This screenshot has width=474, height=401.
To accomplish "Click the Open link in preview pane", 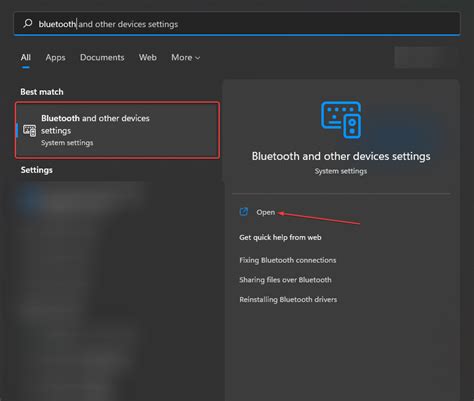I will coord(266,212).
